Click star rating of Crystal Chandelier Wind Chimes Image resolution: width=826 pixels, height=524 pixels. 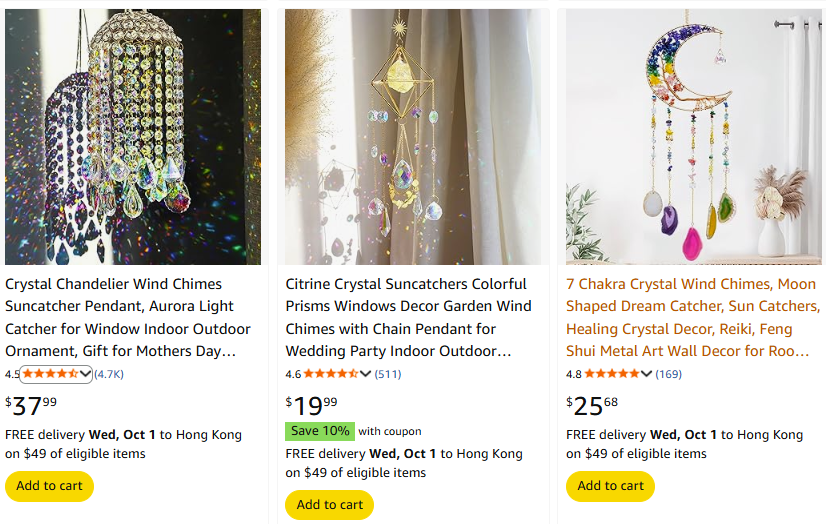coord(50,374)
